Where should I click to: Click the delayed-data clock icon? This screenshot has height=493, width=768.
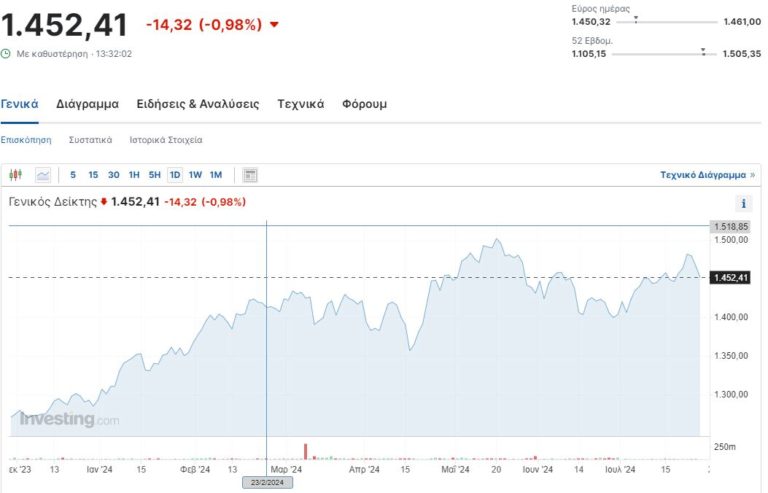6,54
